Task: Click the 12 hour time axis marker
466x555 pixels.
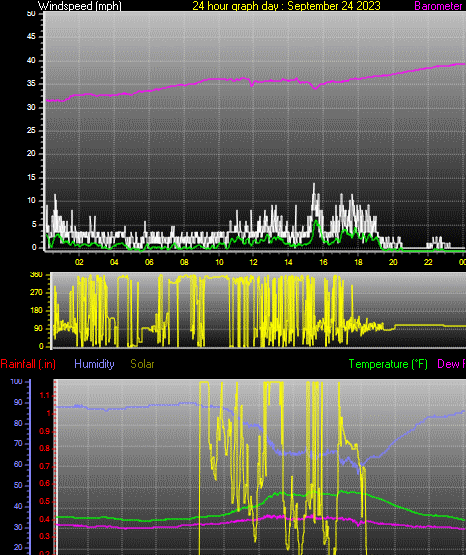Action: click(253, 262)
